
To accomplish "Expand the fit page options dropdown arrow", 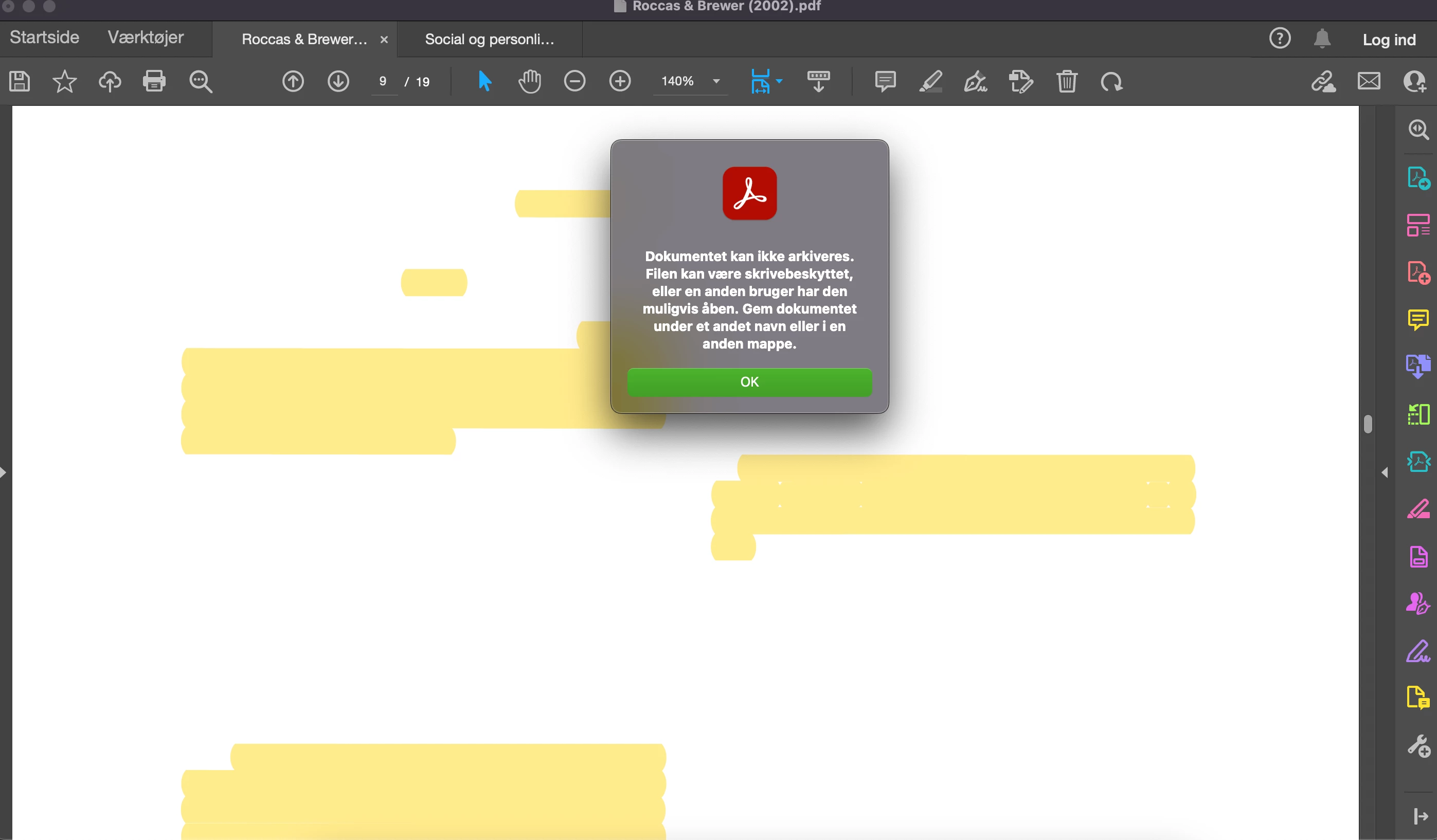I will click(x=780, y=82).
